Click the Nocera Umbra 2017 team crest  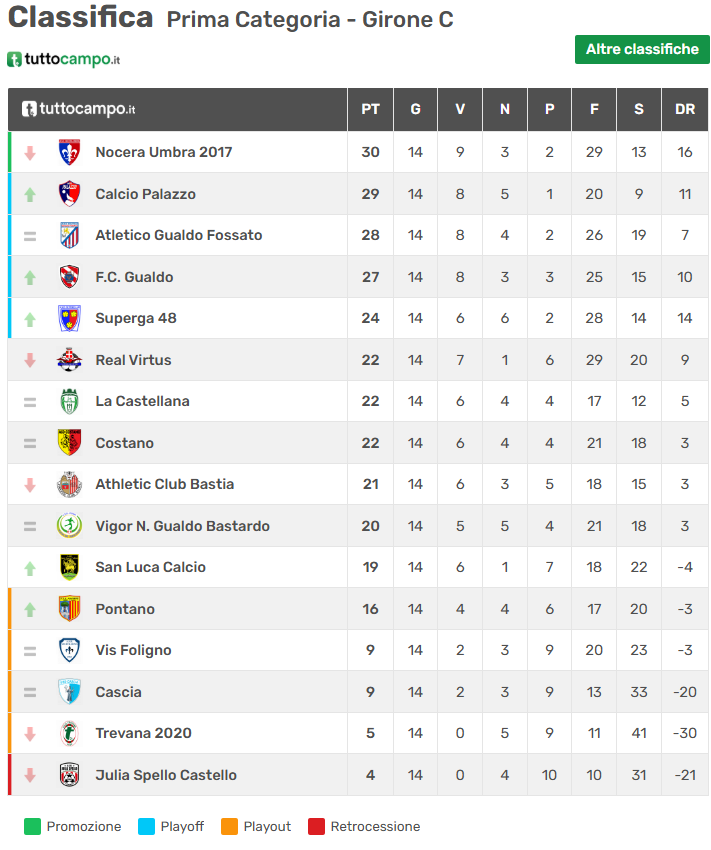tap(69, 152)
